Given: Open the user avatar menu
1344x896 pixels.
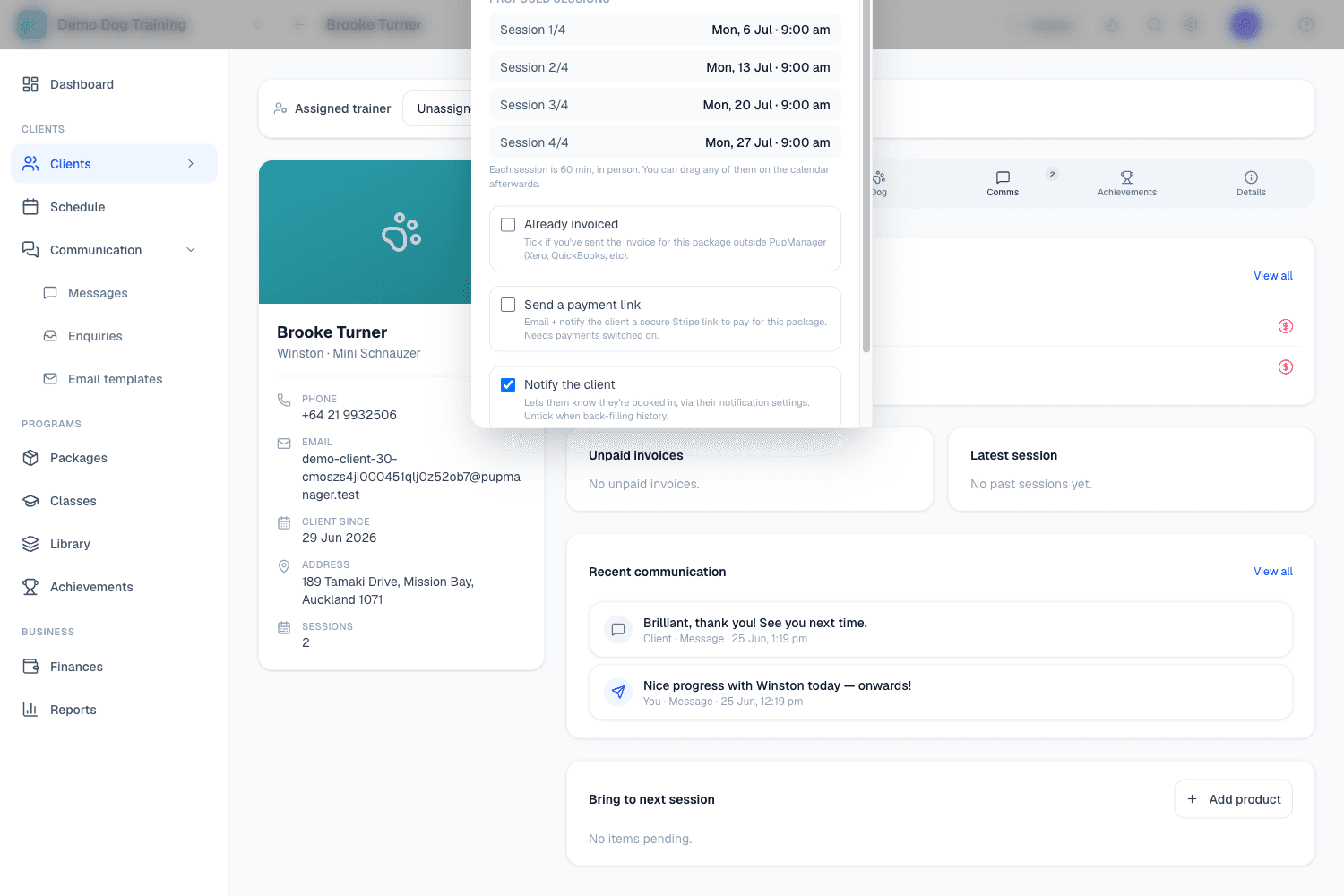Looking at the screenshot, I should [x=1245, y=24].
